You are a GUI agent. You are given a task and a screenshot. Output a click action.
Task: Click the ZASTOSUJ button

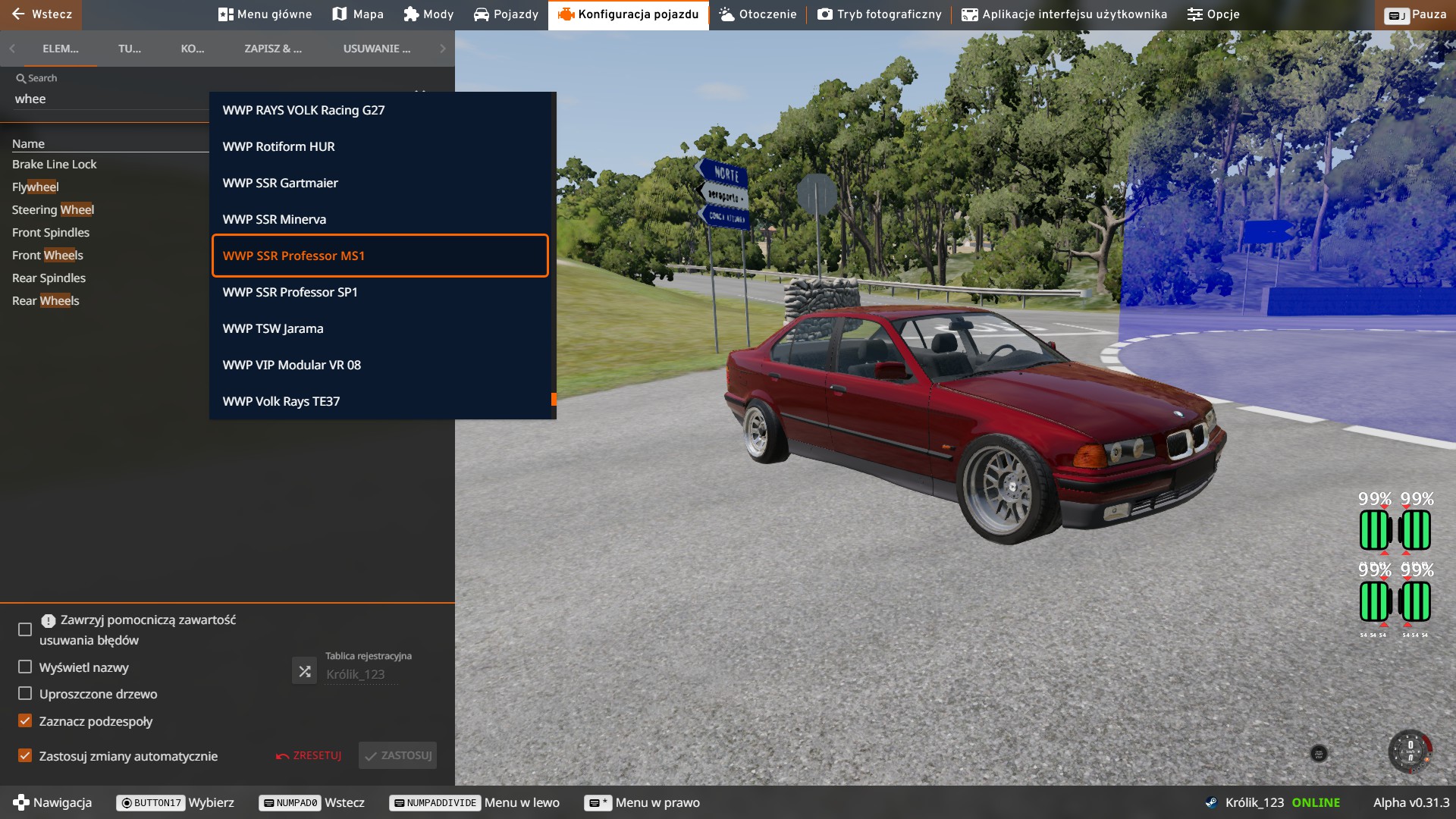click(x=398, y=755)
